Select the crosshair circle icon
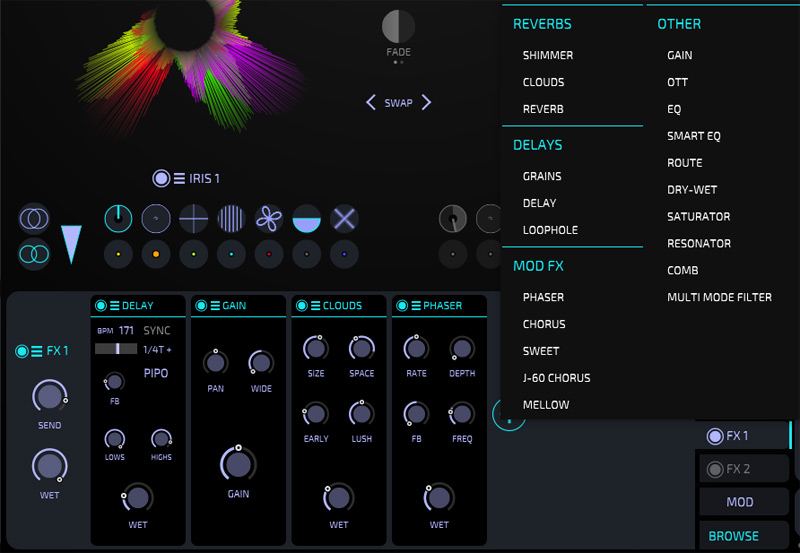800x553 pixels. click(x=194, y=218)
